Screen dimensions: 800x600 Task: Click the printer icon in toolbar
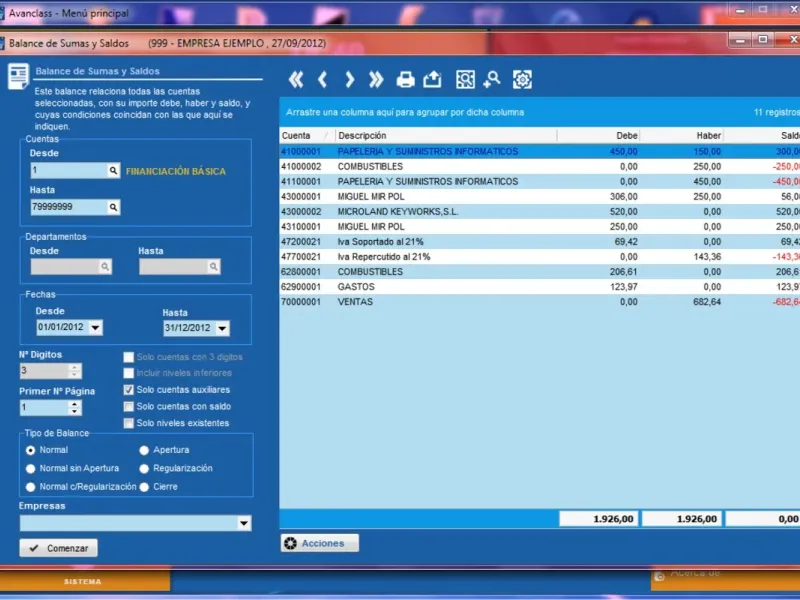405,80
